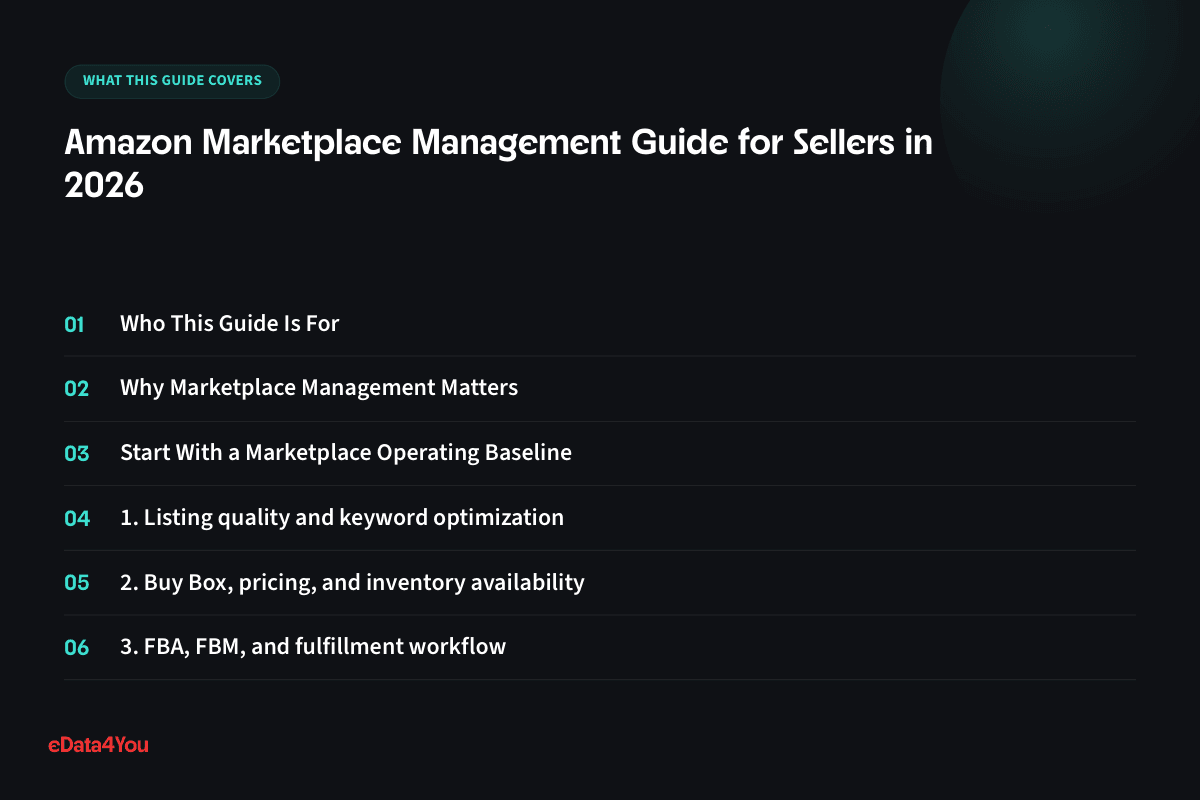Open 'Buy Box, pricing, and inventory availability'

click(x=352, y=582)
